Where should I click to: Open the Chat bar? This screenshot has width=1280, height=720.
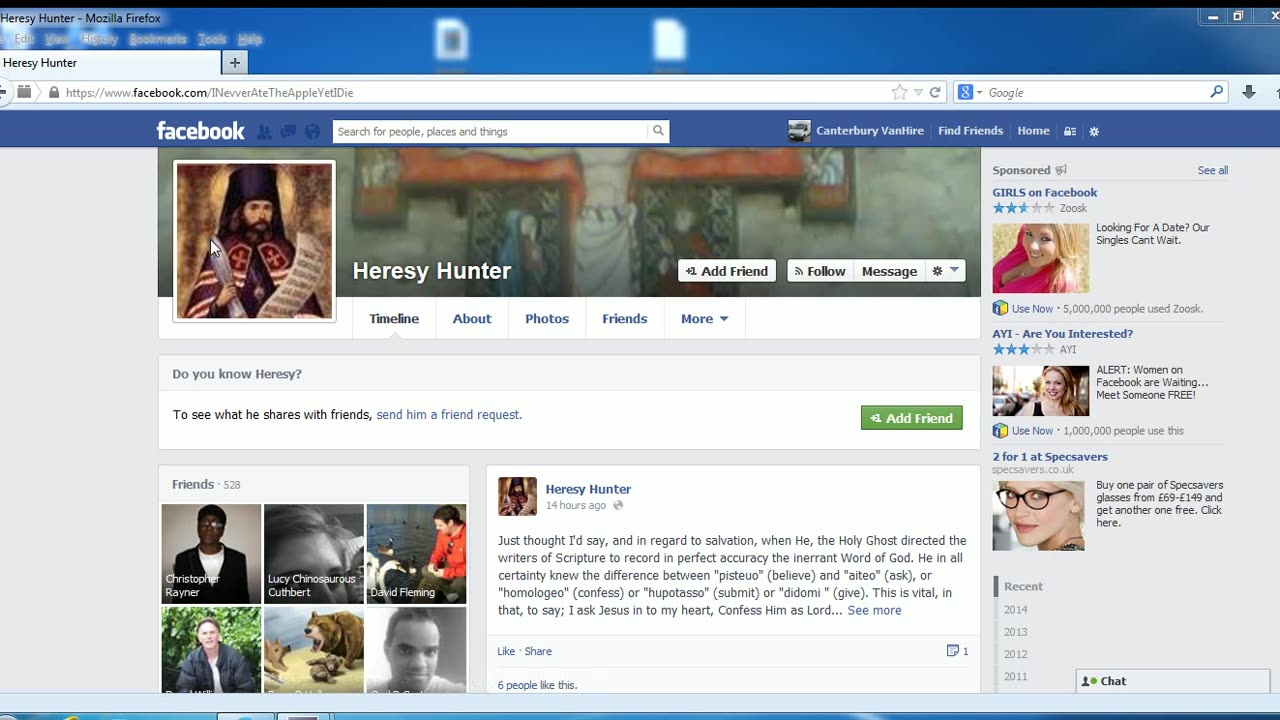pos(1172,681)
